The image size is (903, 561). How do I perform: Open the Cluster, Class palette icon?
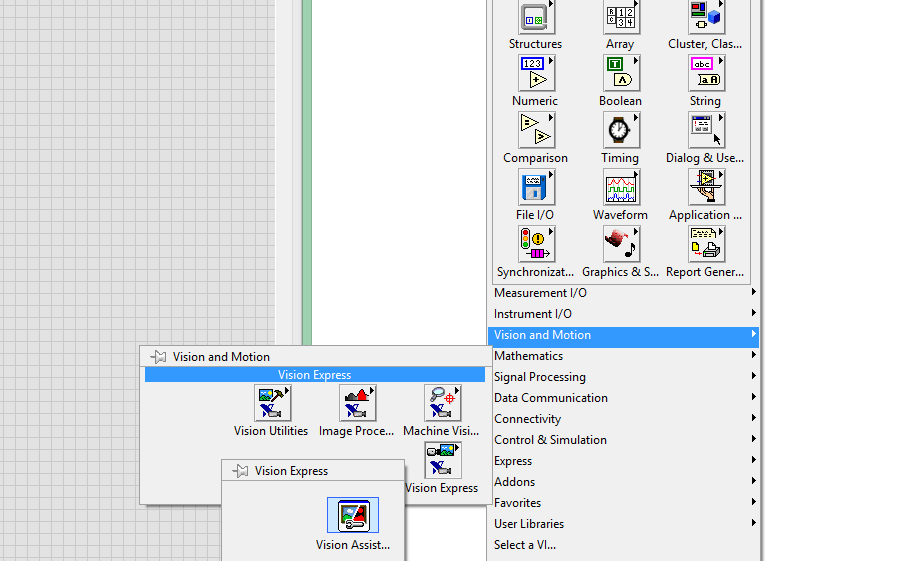point(706,16)
